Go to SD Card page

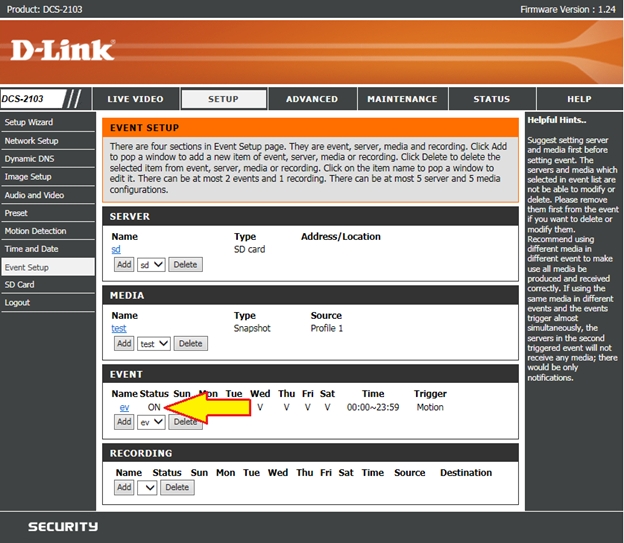(19, 285)
